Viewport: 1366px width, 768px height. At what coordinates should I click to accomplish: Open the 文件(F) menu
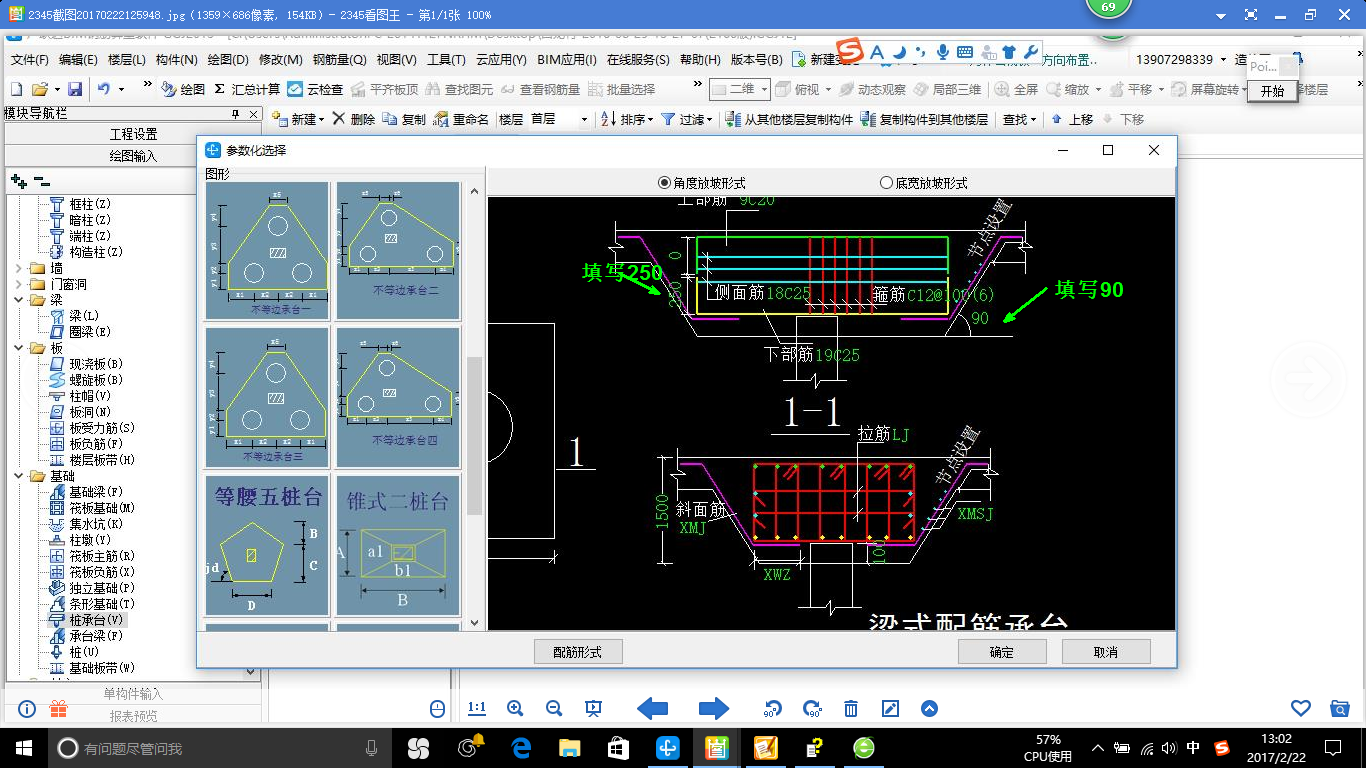click(x=29, y=60)
